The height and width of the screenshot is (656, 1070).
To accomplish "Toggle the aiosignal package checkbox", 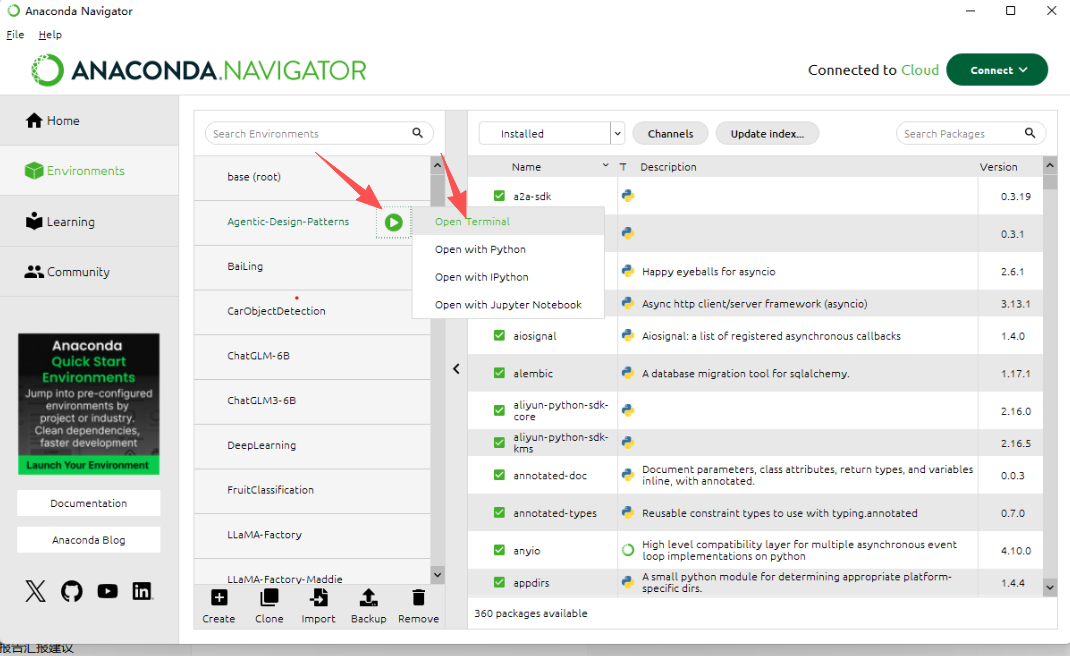I will pos(500,336).
